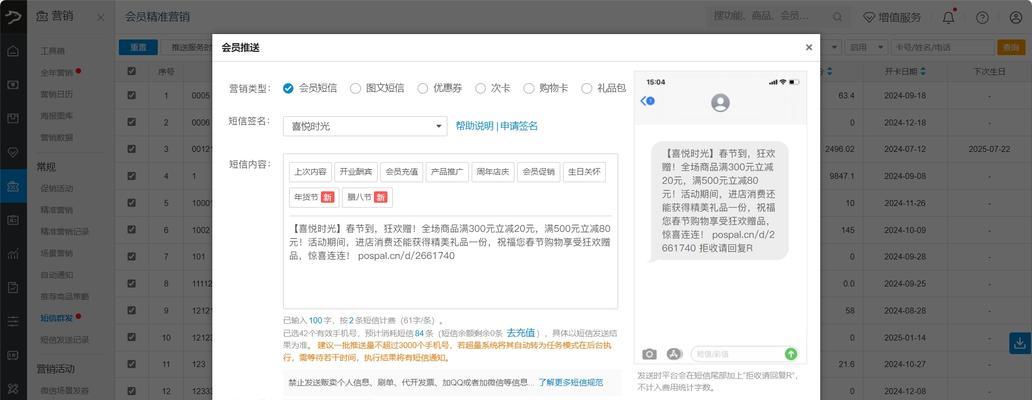Choose the 生日关怀 template tab
The height and width of the screenshot is (400, 1032).
(584, 172)
